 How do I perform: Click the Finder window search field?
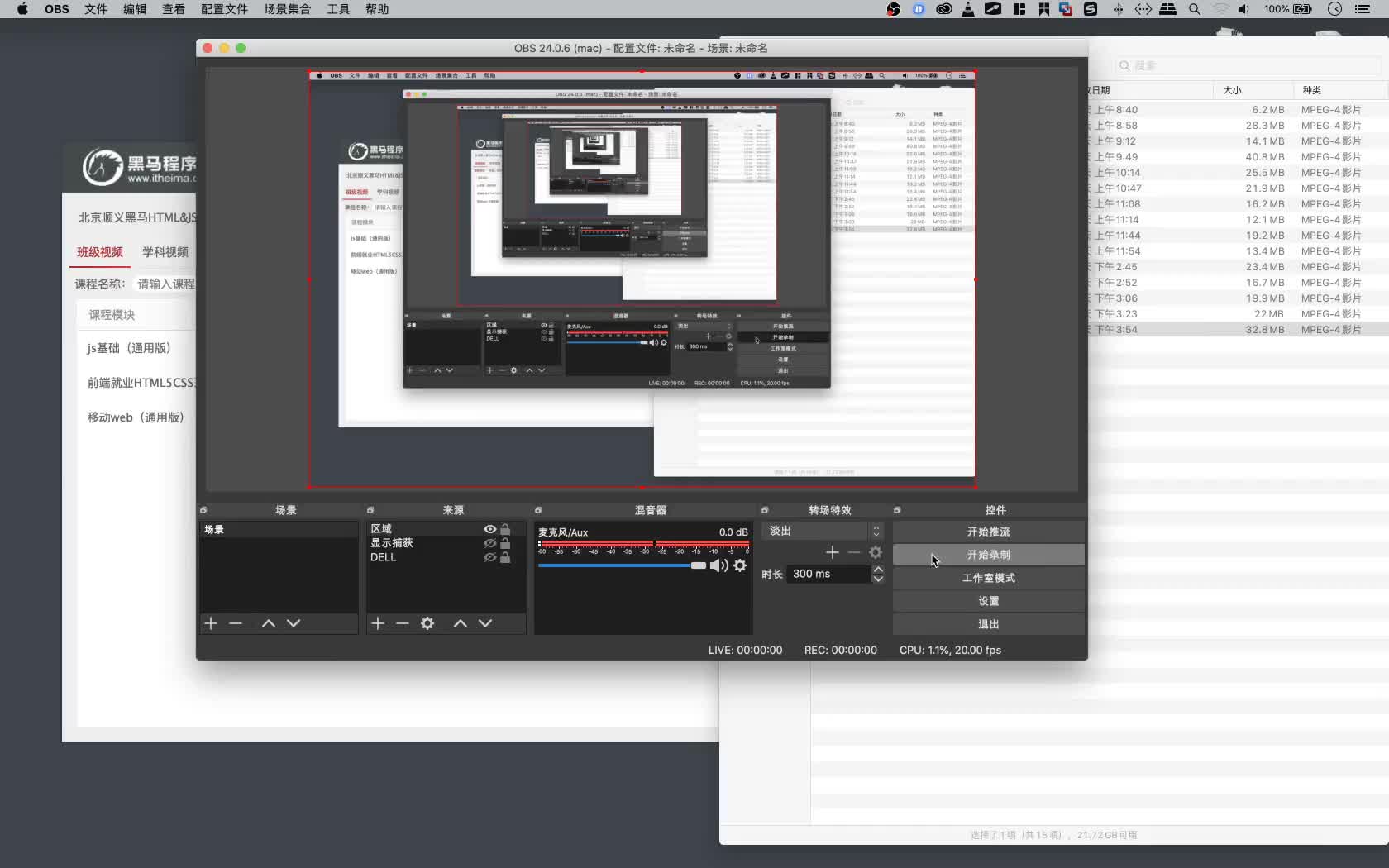coord(1247,65)
